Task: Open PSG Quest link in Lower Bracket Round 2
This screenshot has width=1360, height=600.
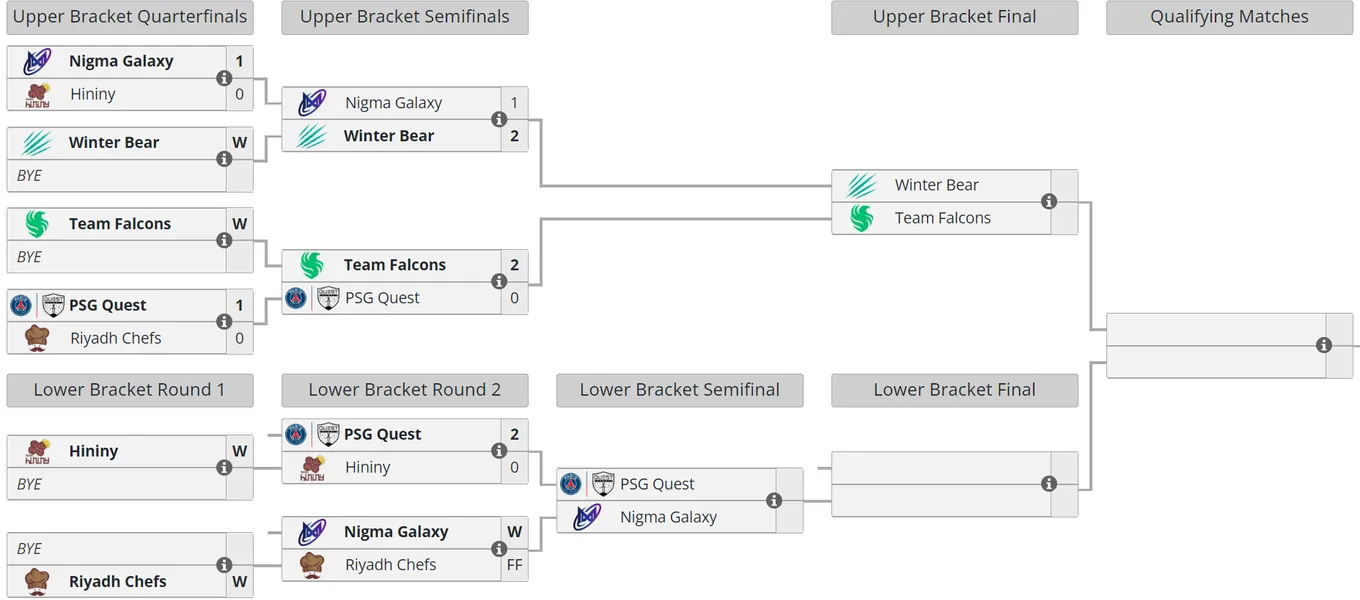Action: point(383,434)
